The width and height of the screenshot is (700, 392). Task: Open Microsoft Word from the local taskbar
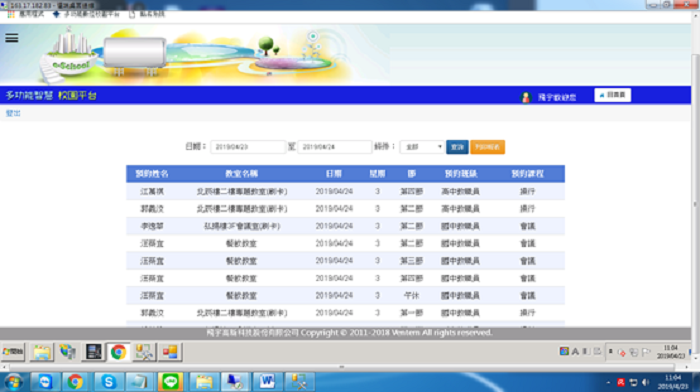click(267, 382)
